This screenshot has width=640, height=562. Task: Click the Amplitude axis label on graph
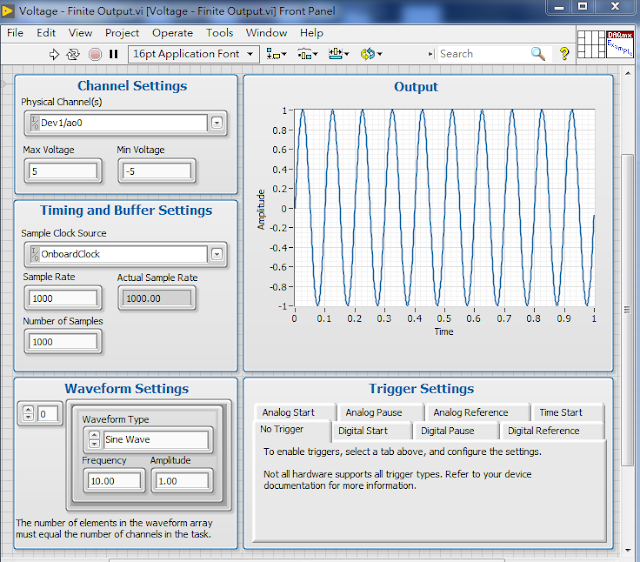point(261,209)
